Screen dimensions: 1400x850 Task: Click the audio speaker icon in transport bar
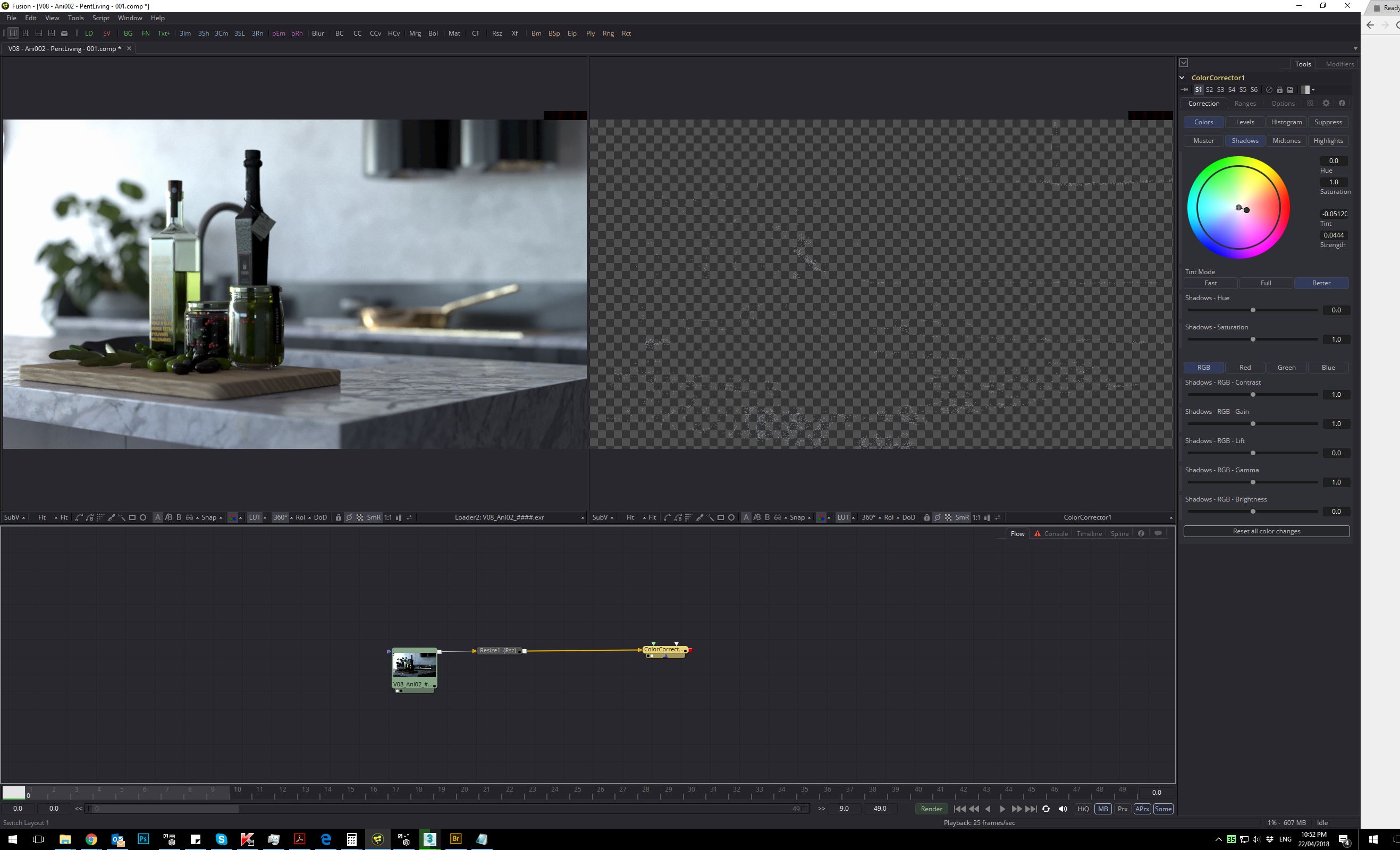pos(1062,809)
